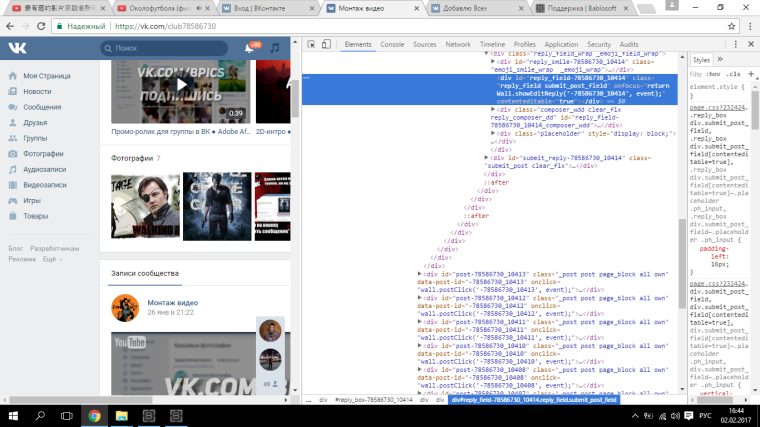The height and width of the screenshot is (427, 760).
Task: Activate DevTools inspect element picker
Action: (x=312, y=45)
